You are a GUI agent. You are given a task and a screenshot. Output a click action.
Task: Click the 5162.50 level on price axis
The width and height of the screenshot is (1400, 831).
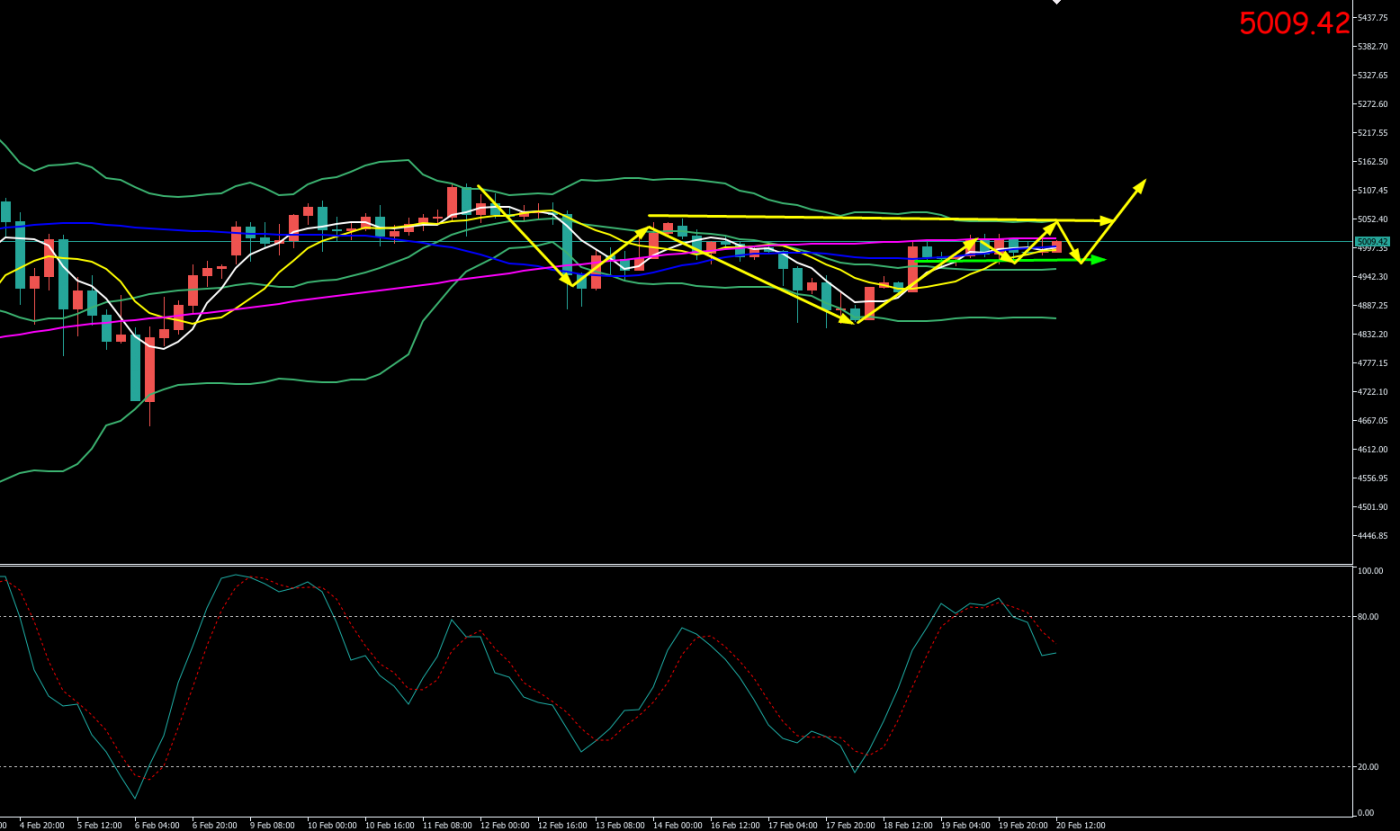1371,161
